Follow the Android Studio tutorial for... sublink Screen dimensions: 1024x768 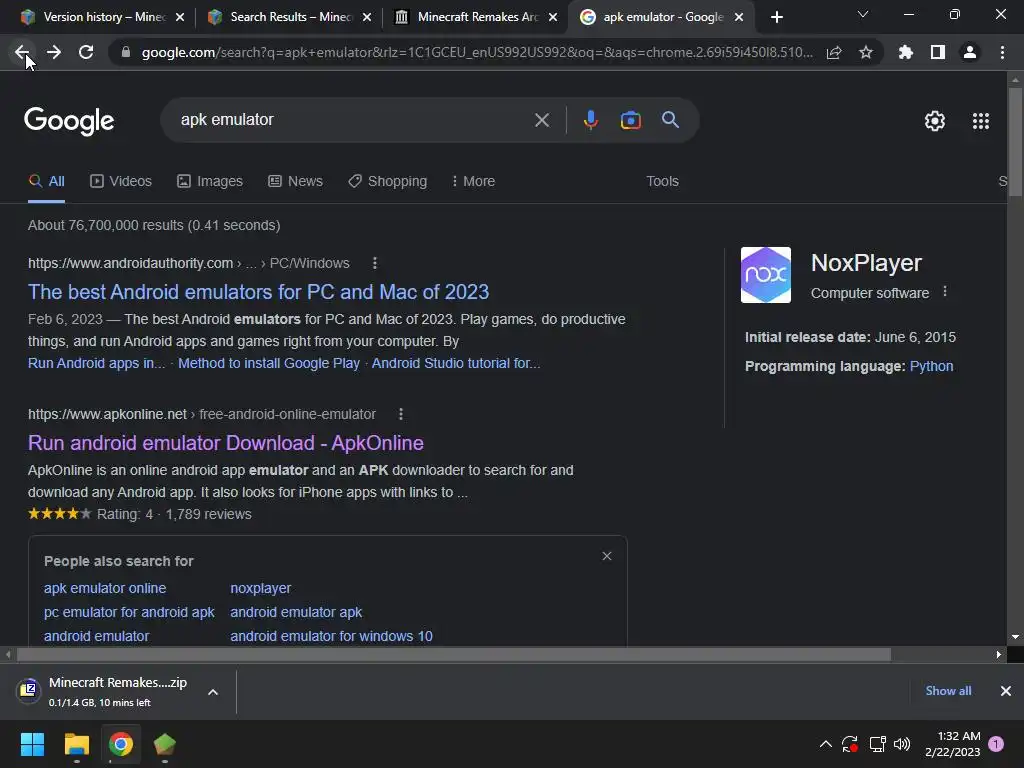pos(456,363)
